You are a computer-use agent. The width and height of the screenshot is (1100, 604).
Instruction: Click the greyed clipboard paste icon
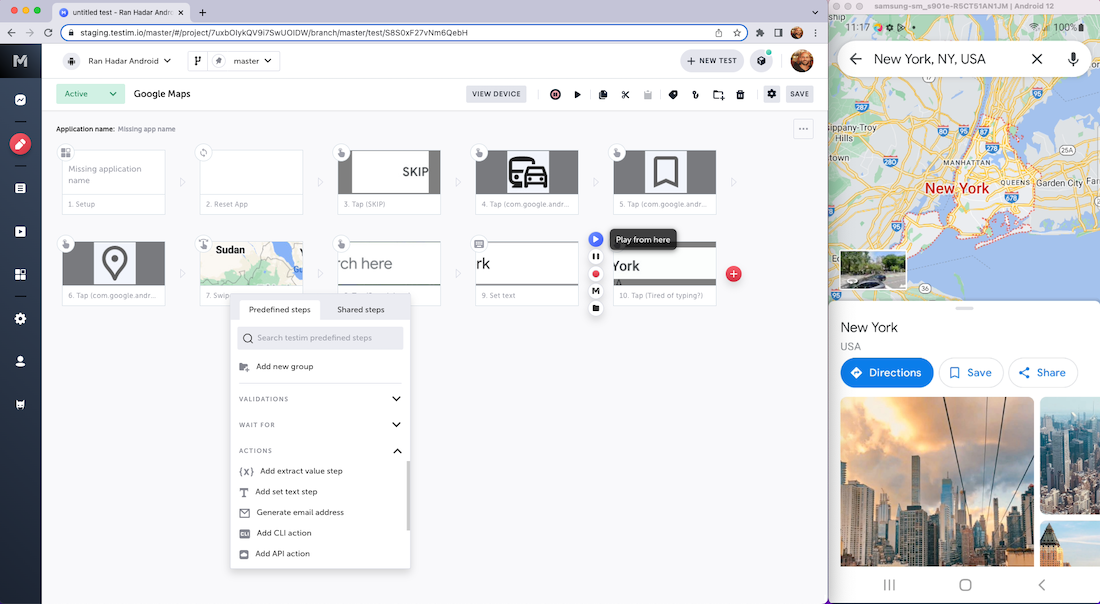(648, 94)
